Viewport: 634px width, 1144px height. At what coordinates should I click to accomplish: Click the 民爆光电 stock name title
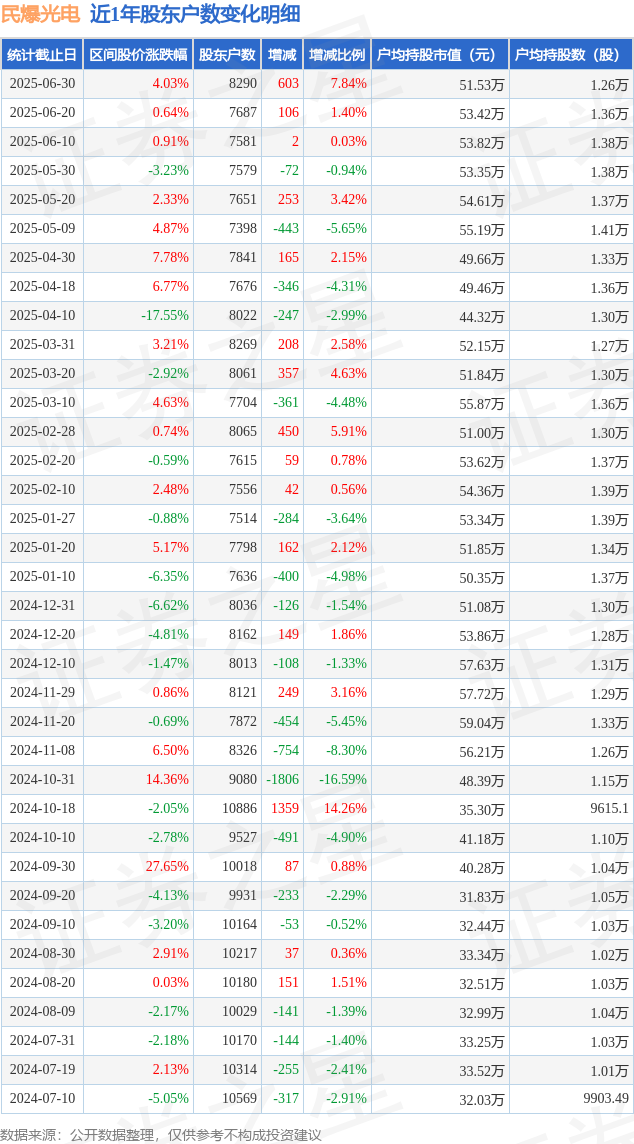pos(39,13)
